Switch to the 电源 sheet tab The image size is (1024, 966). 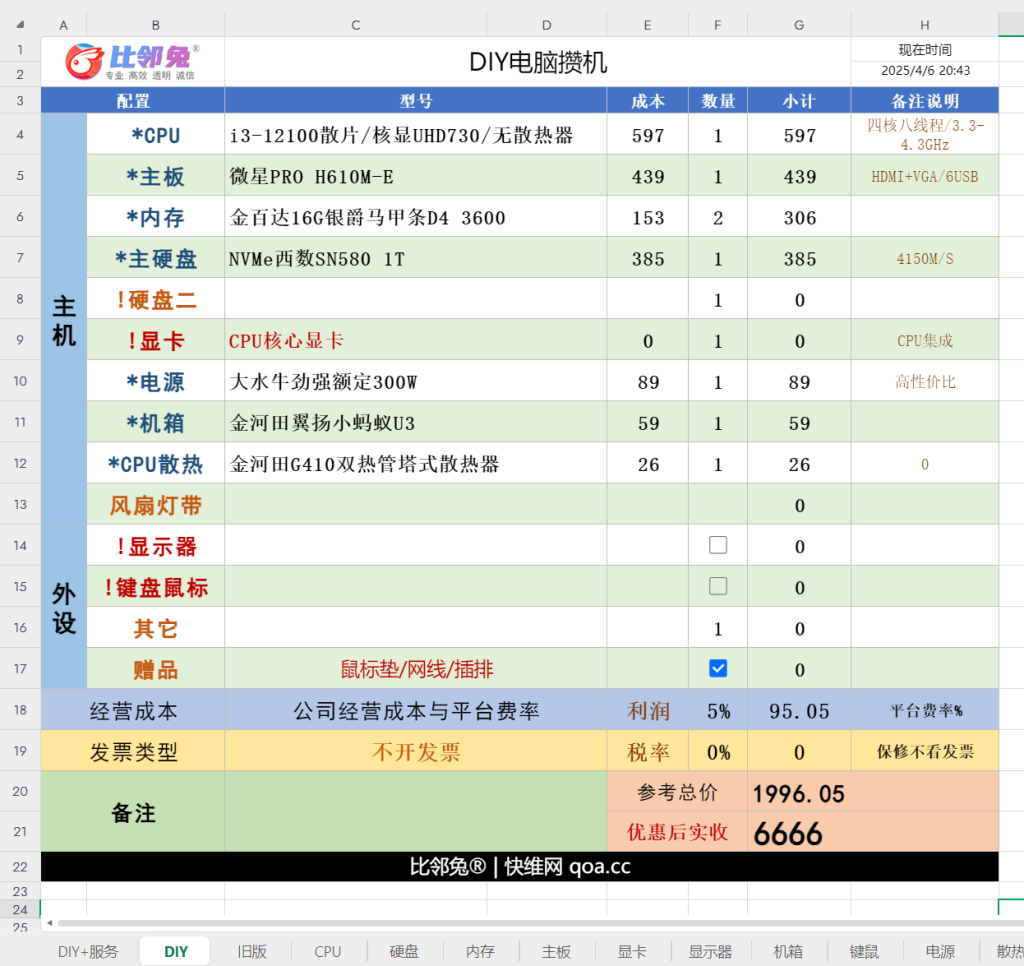click(x=940, y=952)
